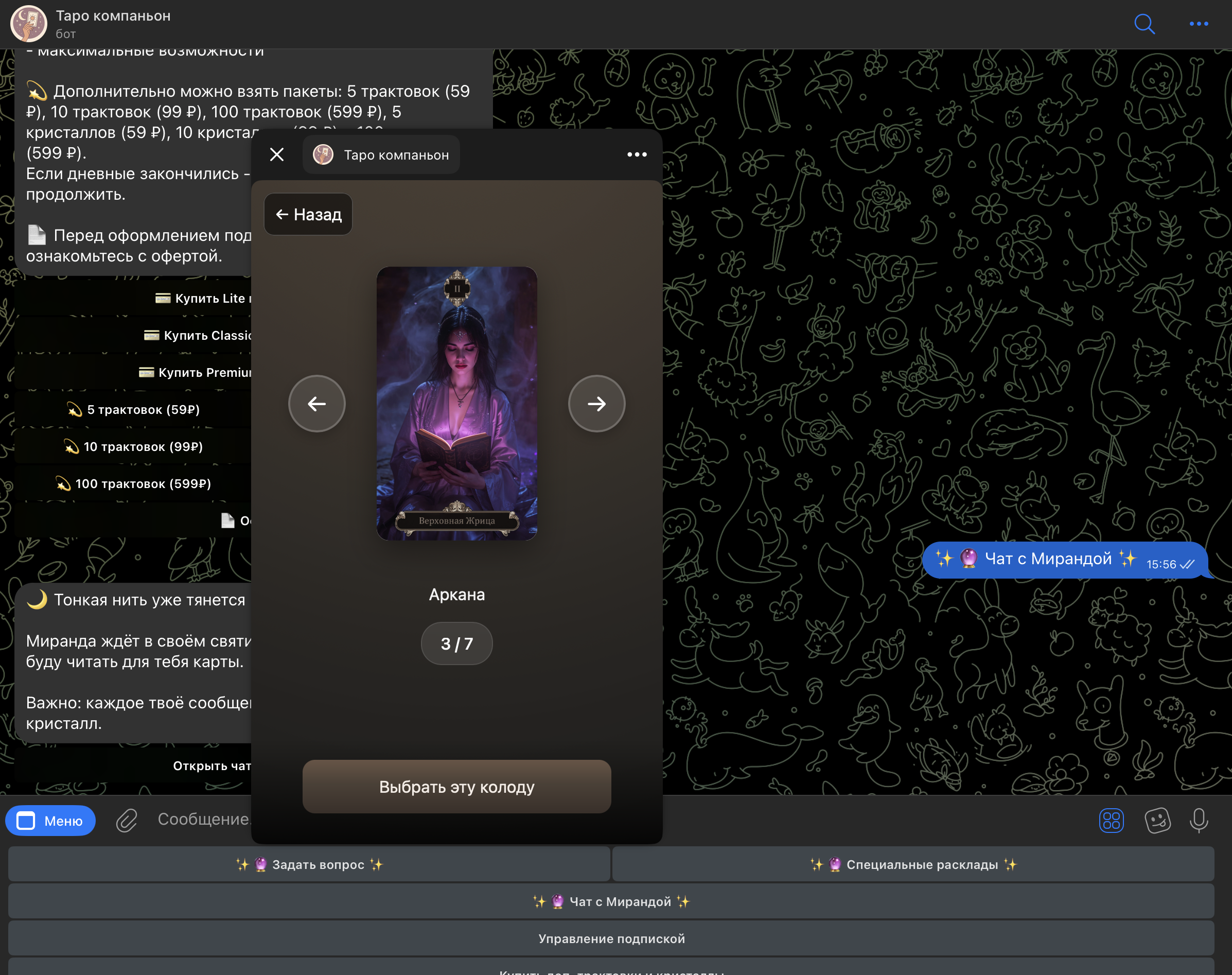Open the chat header three-dots menu
This screenshot has width=1232, height=975.
tap(1199, 24)
